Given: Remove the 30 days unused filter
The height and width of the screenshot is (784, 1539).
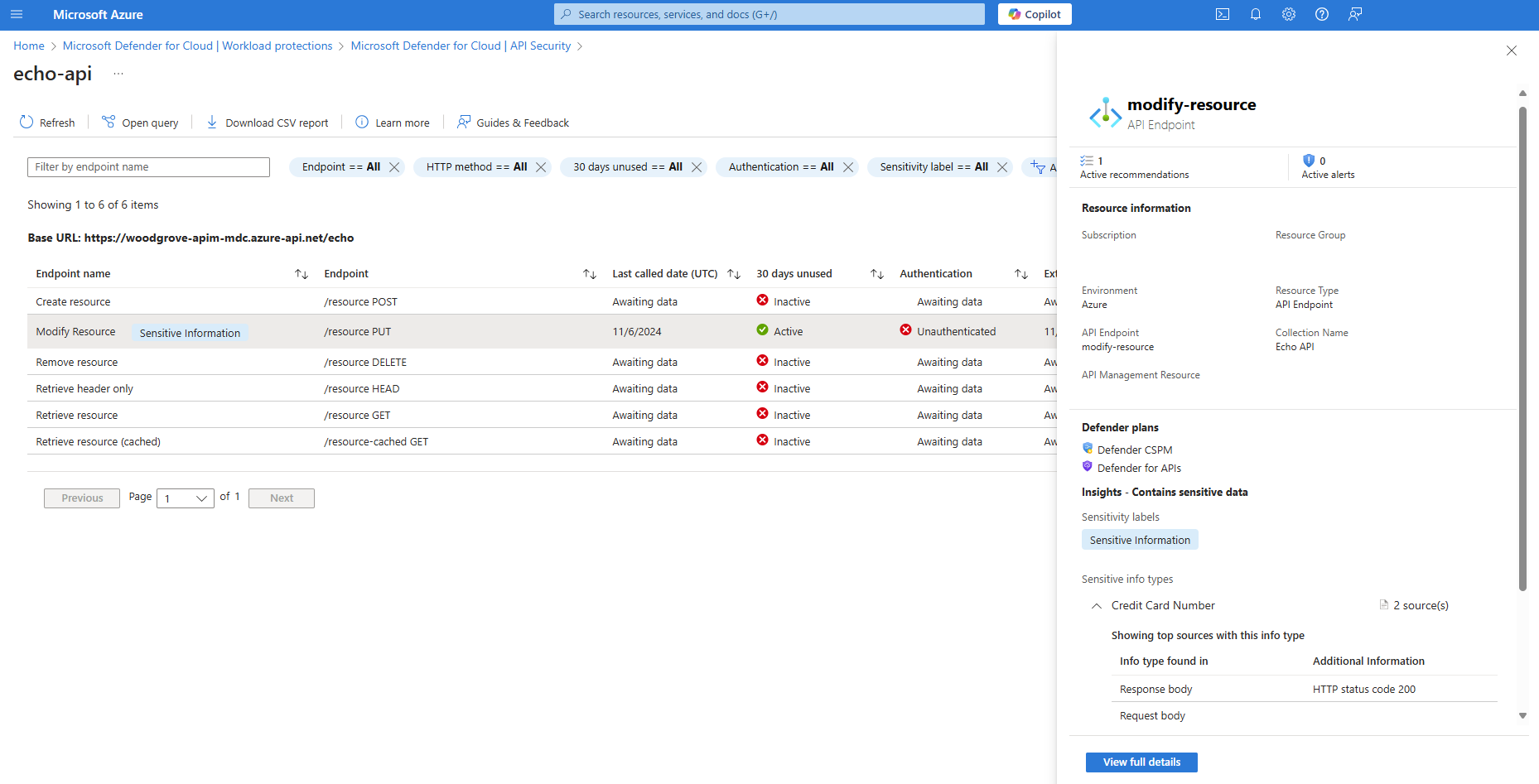Looking at the screenshot, I should (697, 167).
